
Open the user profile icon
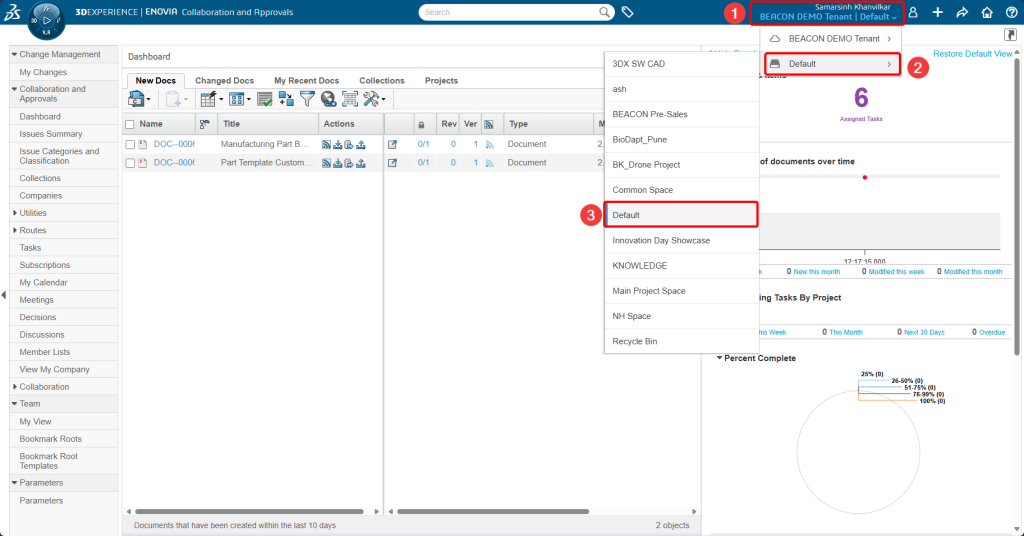click(913, 12)
